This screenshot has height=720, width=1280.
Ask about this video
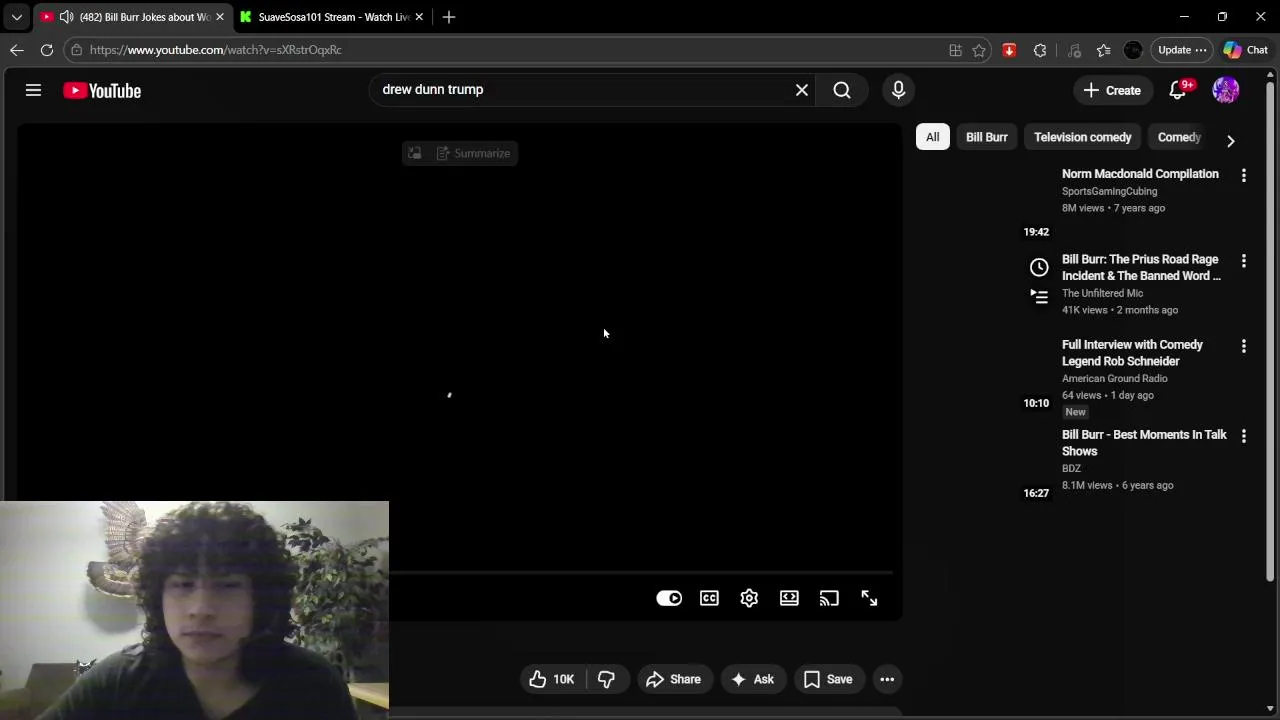(x=753, y=679)
